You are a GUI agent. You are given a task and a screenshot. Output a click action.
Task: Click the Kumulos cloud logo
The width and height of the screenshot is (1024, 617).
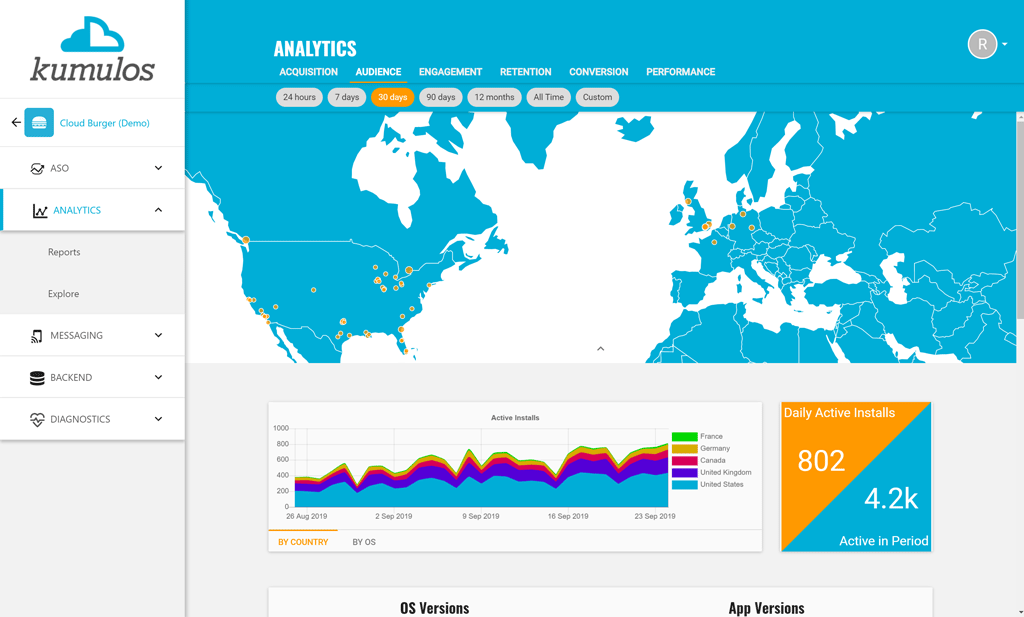92,36
